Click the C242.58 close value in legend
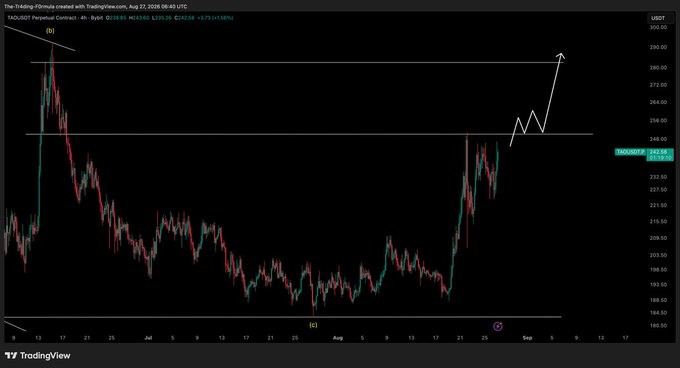This screenshot has height=368, width=680. pos(185,18)
